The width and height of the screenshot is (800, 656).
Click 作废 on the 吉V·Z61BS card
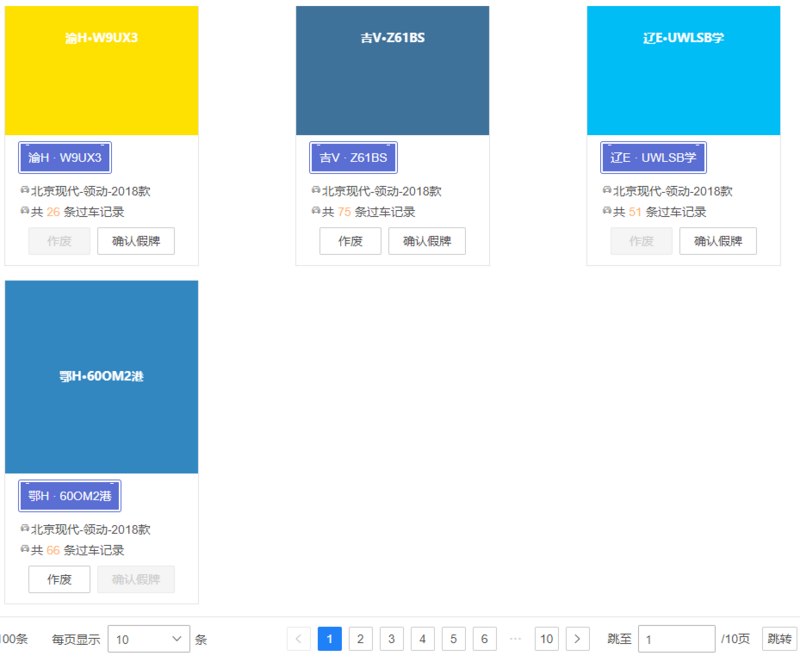coord(351,241)
